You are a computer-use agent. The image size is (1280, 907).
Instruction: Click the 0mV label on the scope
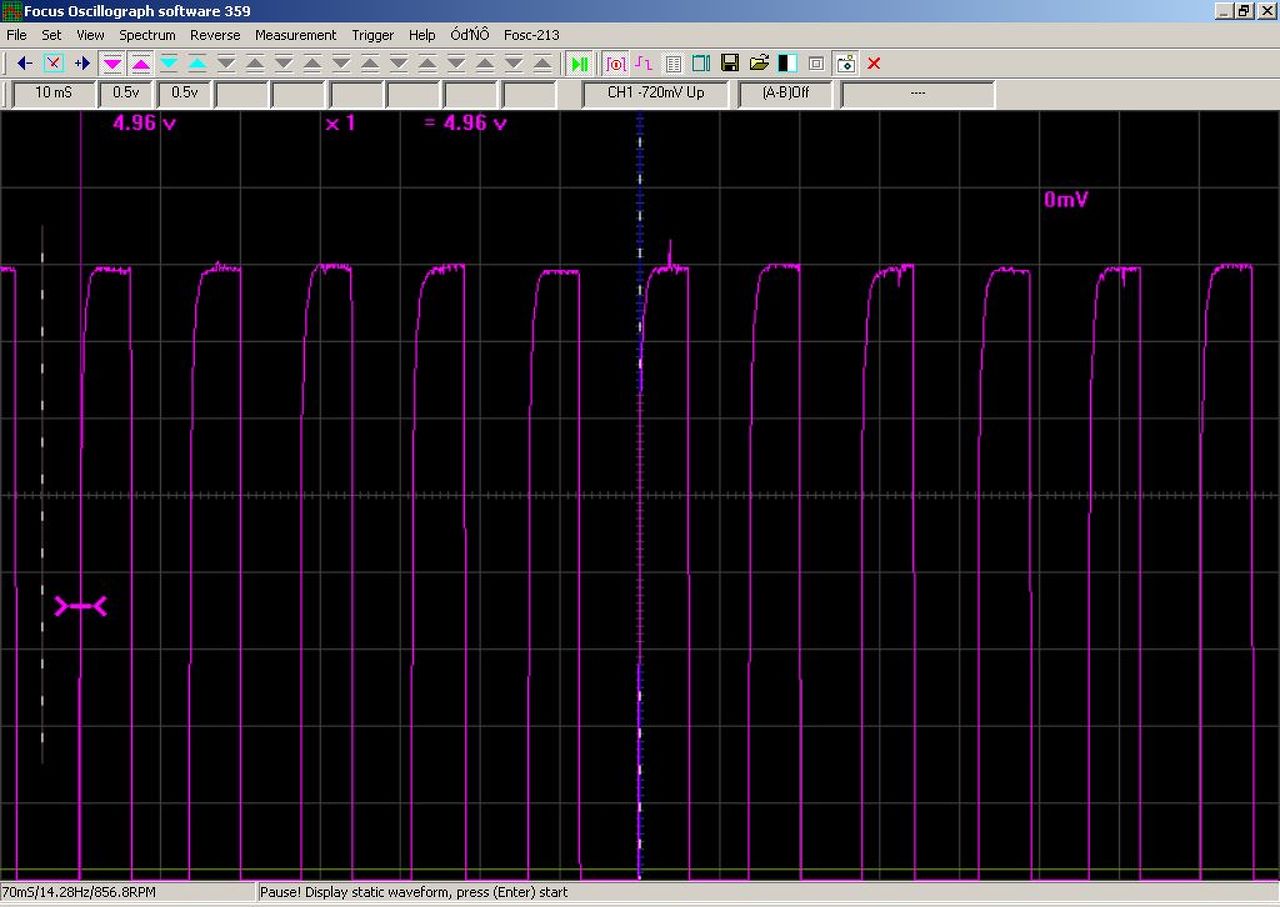tap(1066, 200)
